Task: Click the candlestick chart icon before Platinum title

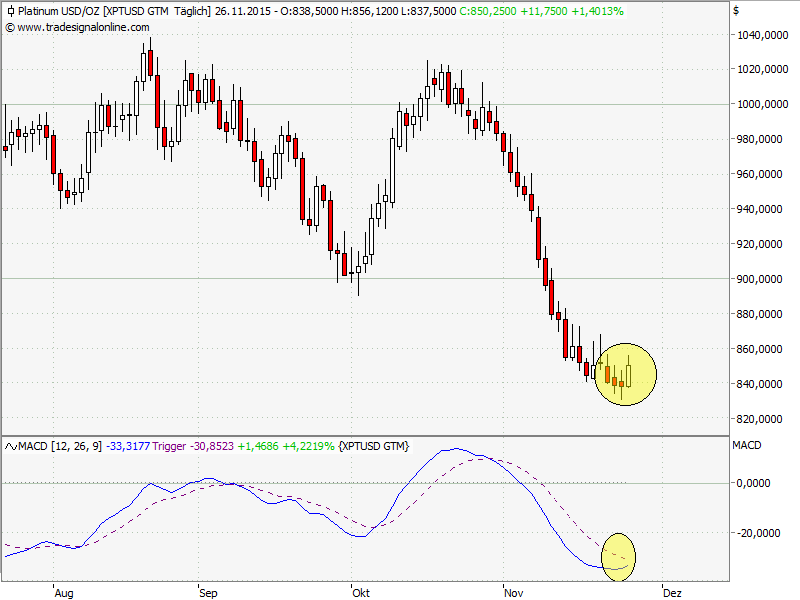Action: coord(10,11)
